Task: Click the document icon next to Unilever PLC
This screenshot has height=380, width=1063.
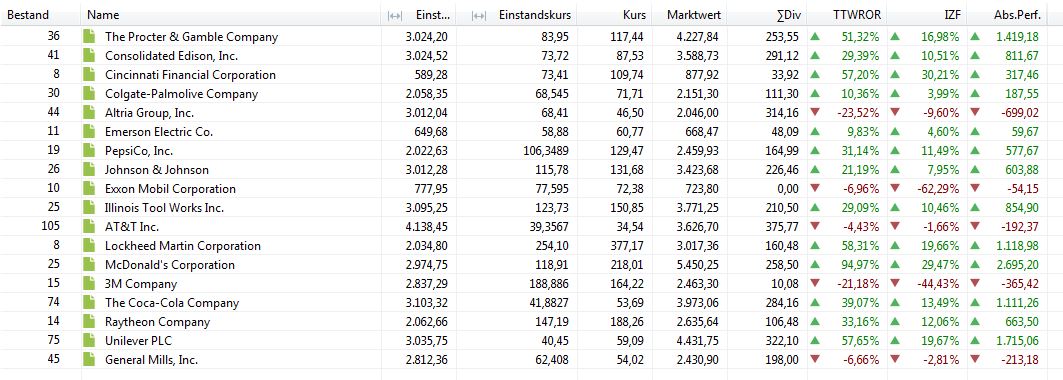Action: point(88,341)
